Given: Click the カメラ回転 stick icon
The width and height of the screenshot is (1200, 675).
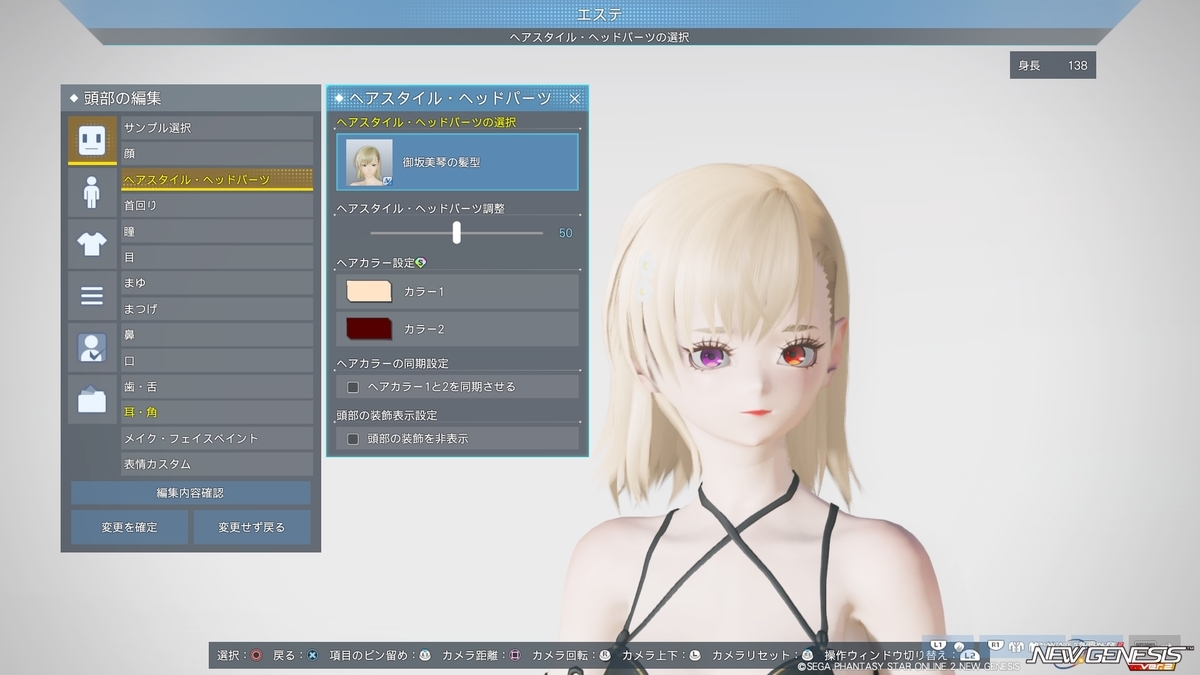Looking at the screenshot, I should [x=605, y=655].
